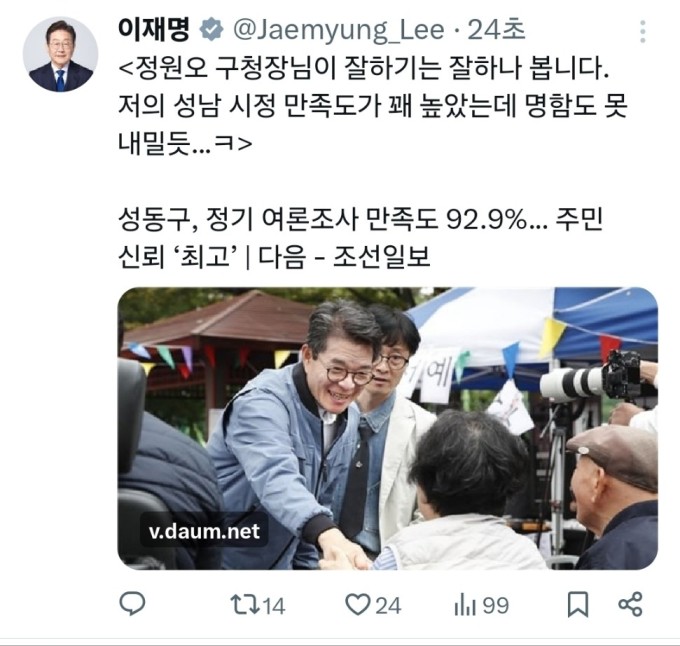Click the '다음 - 조선일보' source line
This screenshot has height=646, width=680.
coord(344,257)
